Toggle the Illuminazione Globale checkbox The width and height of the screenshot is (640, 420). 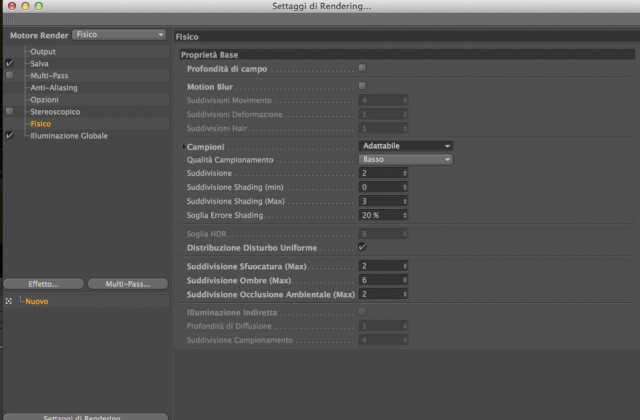[x=10, y=135]
